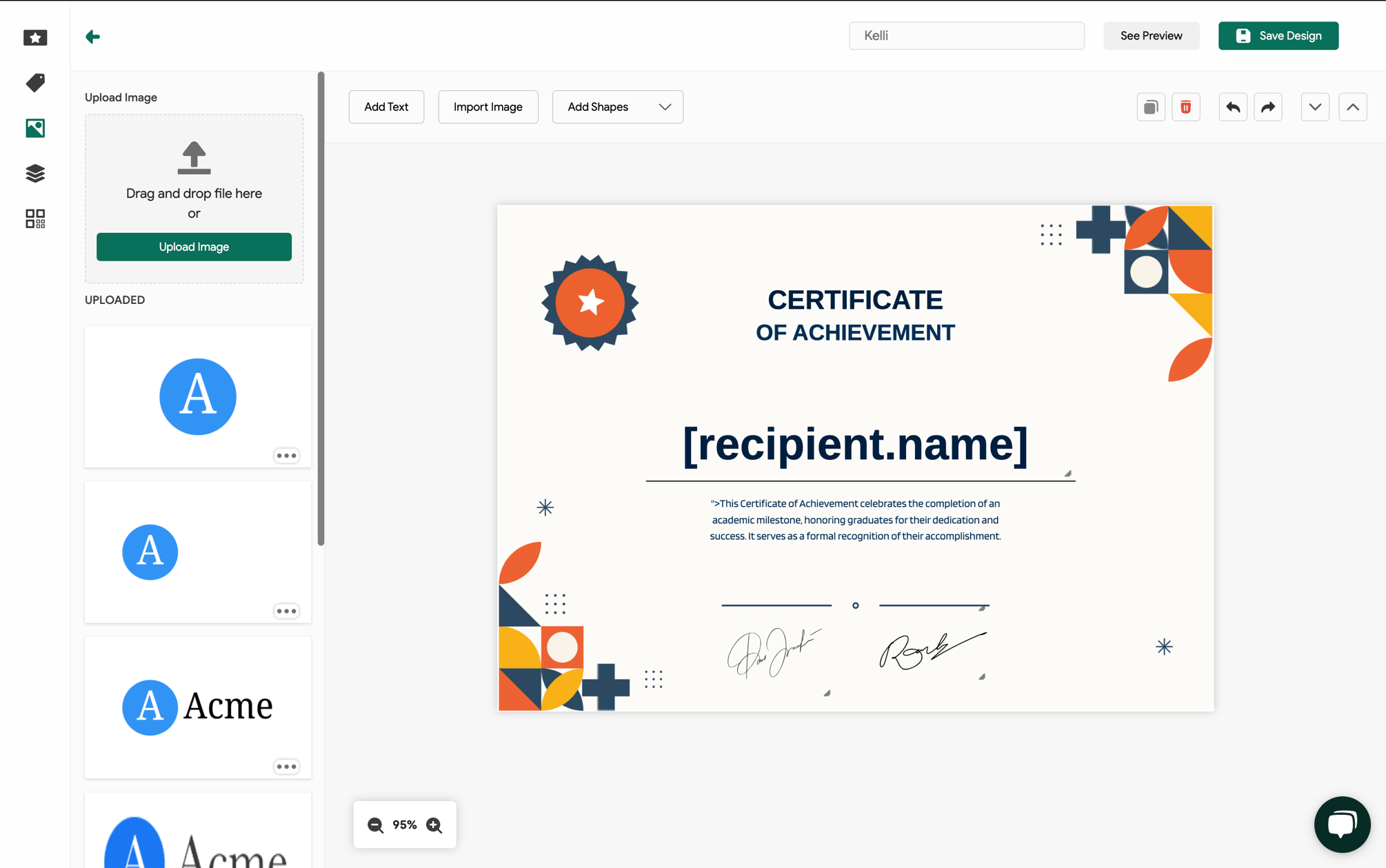This screenshot has width=1386, height=868.
Task: Click the upload arrow icon in drop zone
Action: coord(194,158)
